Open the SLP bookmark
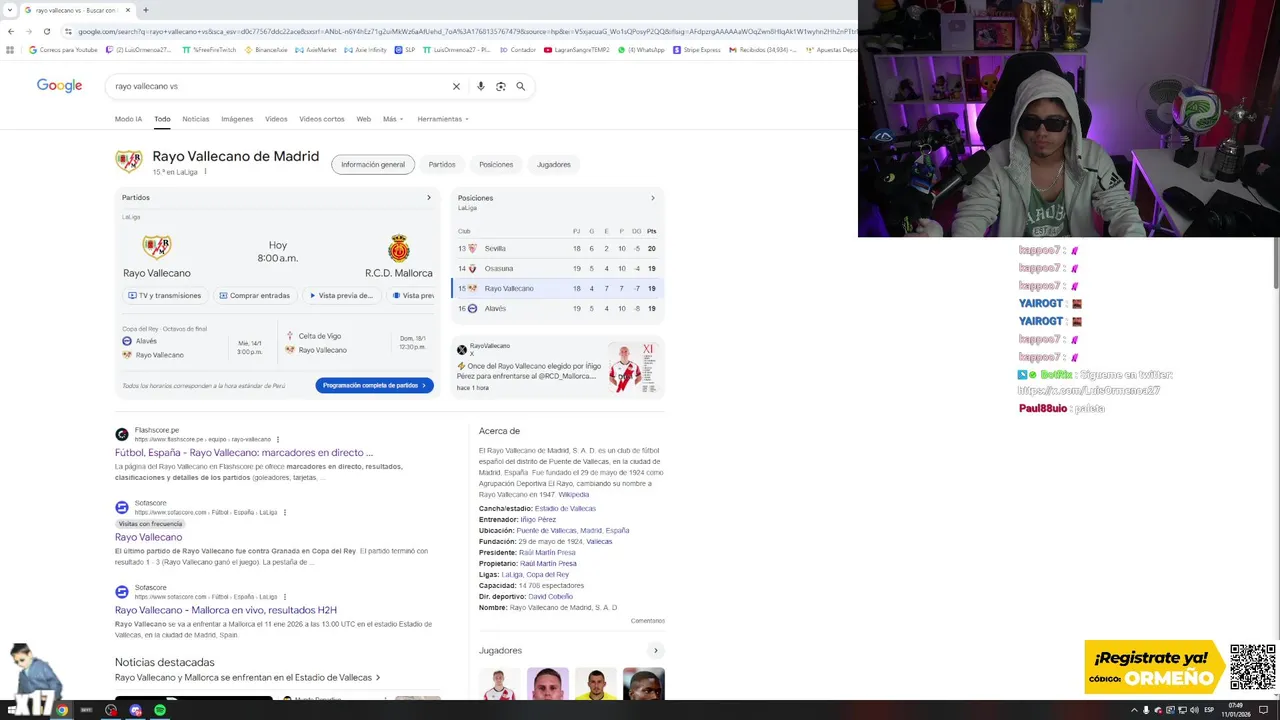 [405, 49]
